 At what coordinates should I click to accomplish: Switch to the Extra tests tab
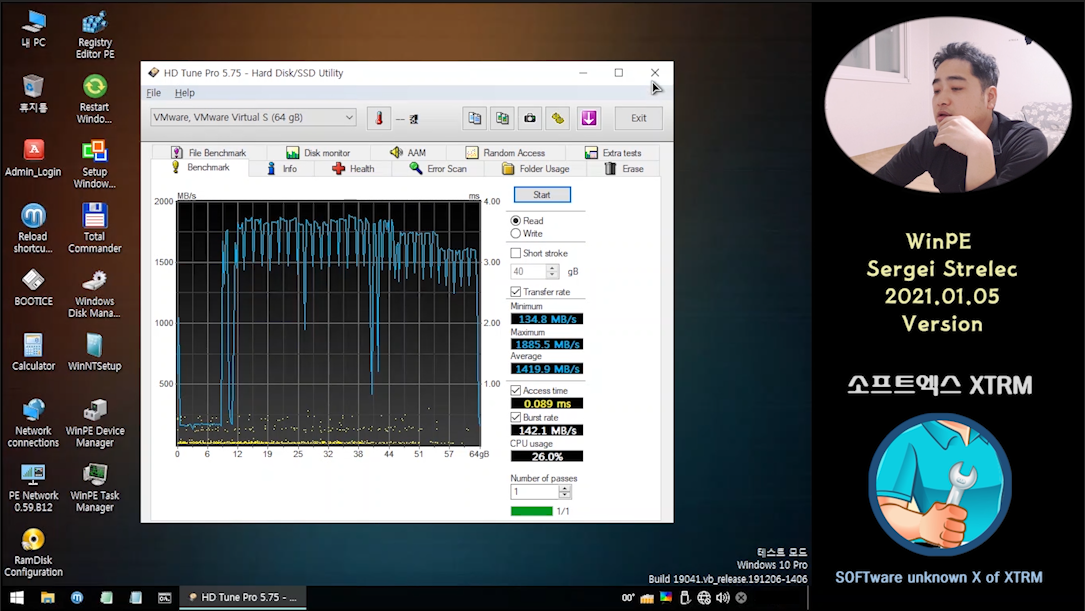pos(613,152)
